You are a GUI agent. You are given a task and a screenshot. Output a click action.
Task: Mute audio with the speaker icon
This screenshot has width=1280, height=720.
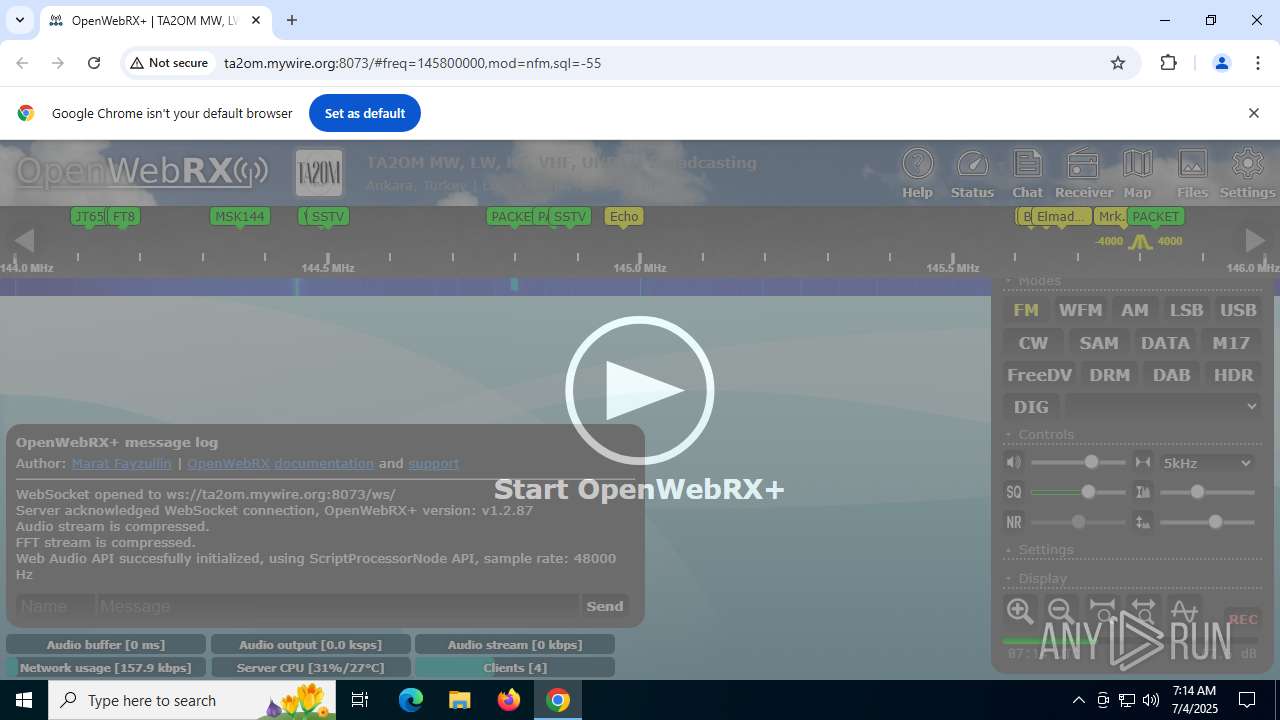point(1014,462)
